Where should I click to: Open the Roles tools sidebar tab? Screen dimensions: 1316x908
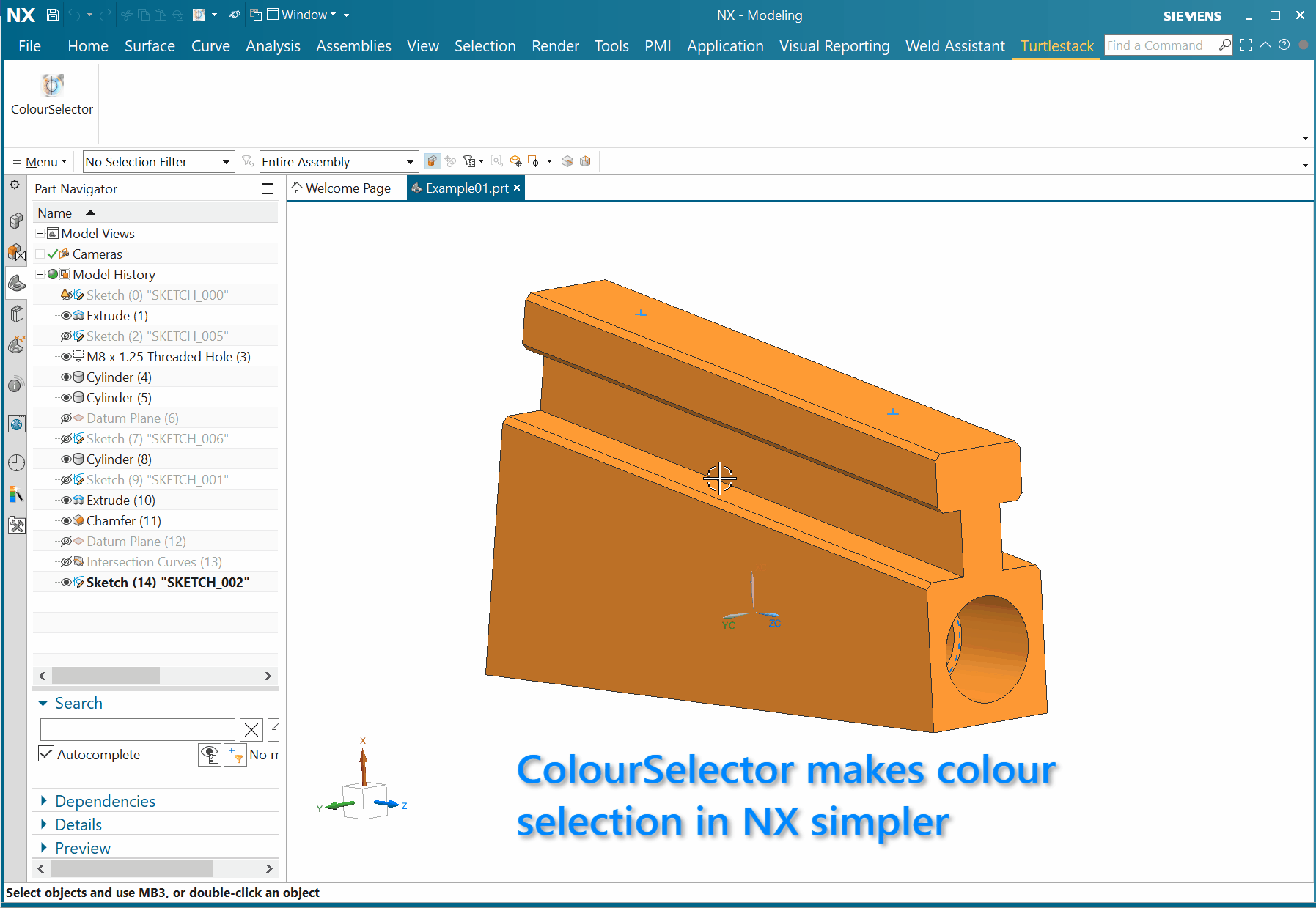click(16, 525)
